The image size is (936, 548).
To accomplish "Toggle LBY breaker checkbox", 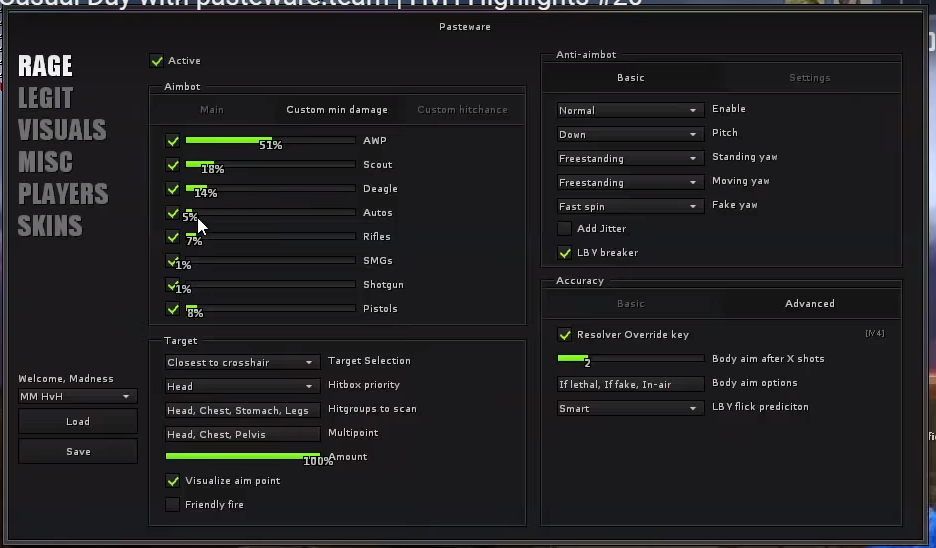I will (x=564, y=253).
